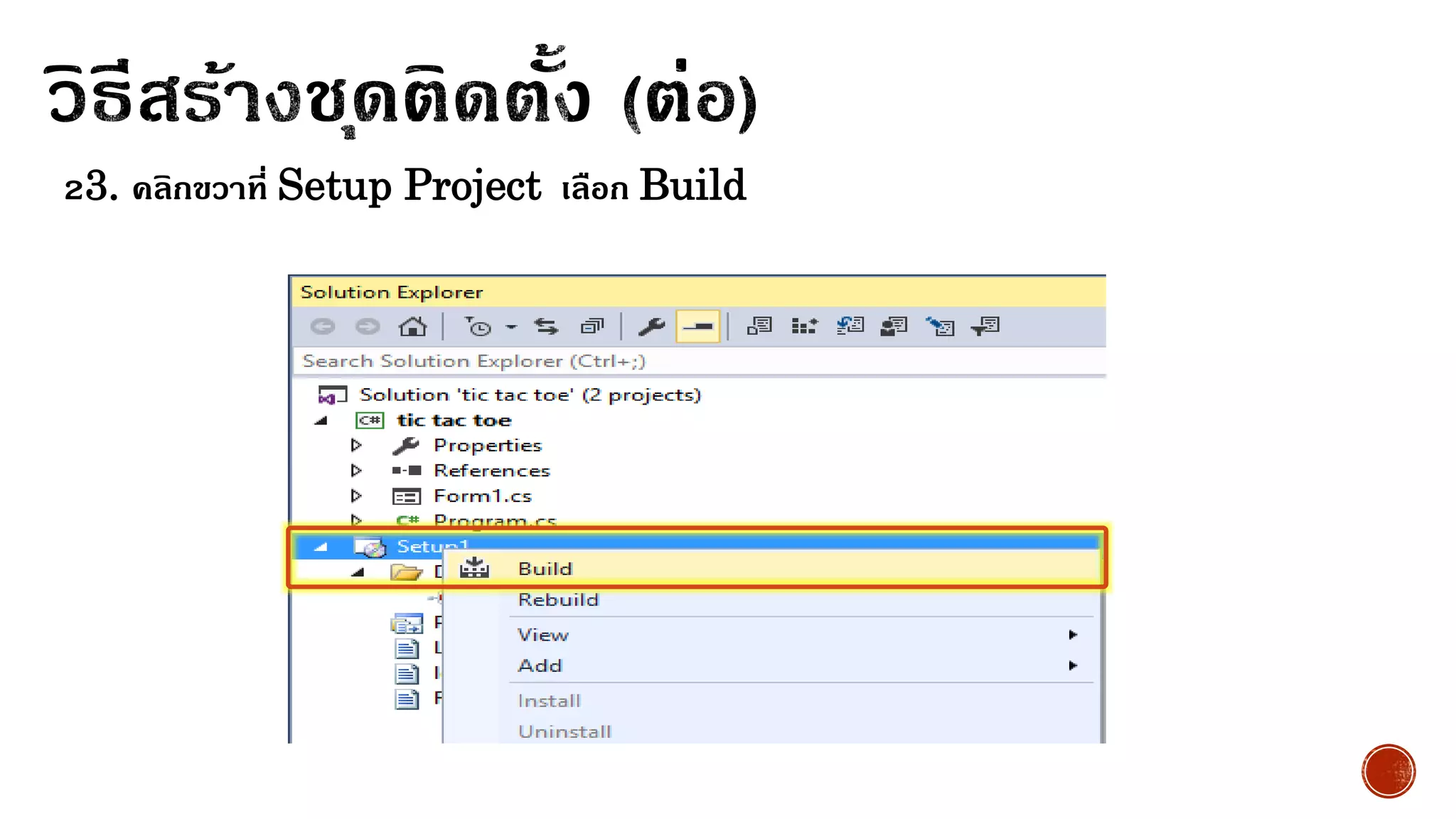
Task: Open the Launch Conditions Editor icon
Action: [985, 326]
